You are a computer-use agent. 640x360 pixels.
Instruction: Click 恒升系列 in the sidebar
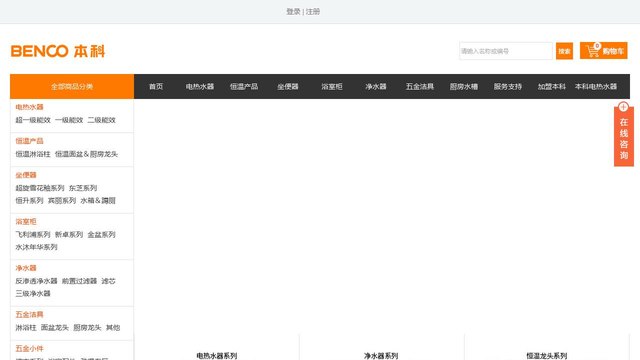(29, 200)
